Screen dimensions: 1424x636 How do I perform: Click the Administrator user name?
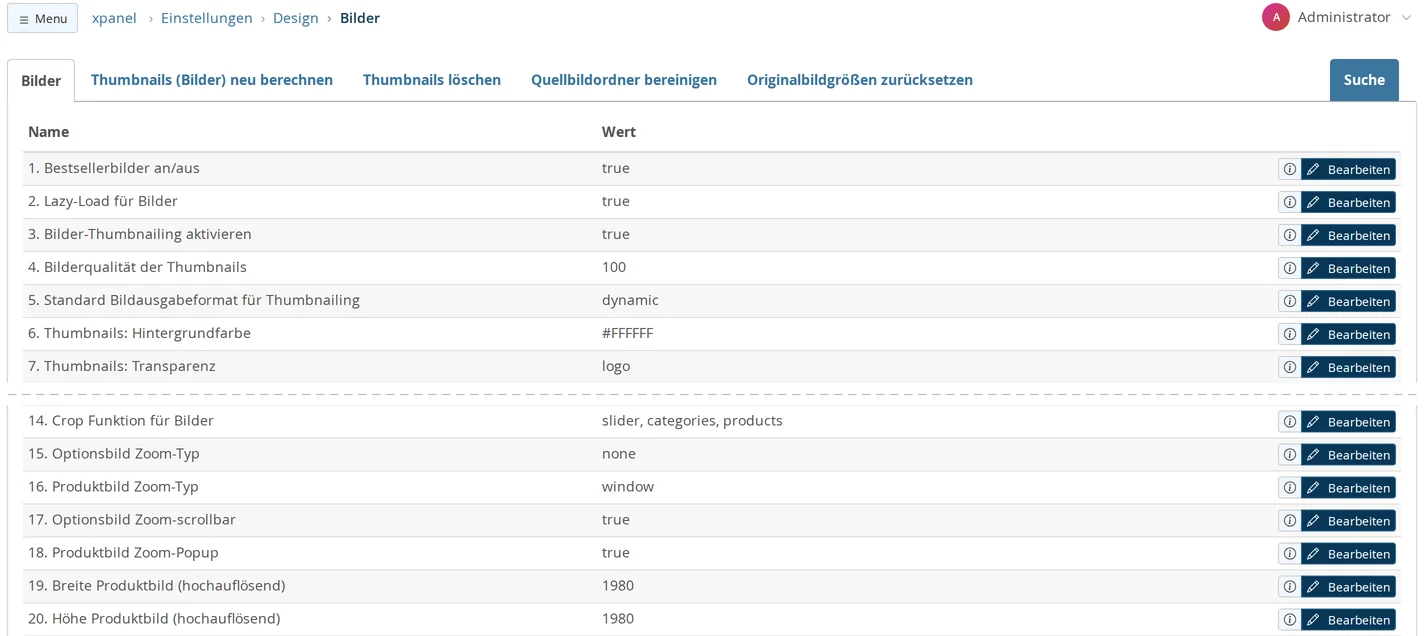pyautogui.click(x=1344, y=17)
